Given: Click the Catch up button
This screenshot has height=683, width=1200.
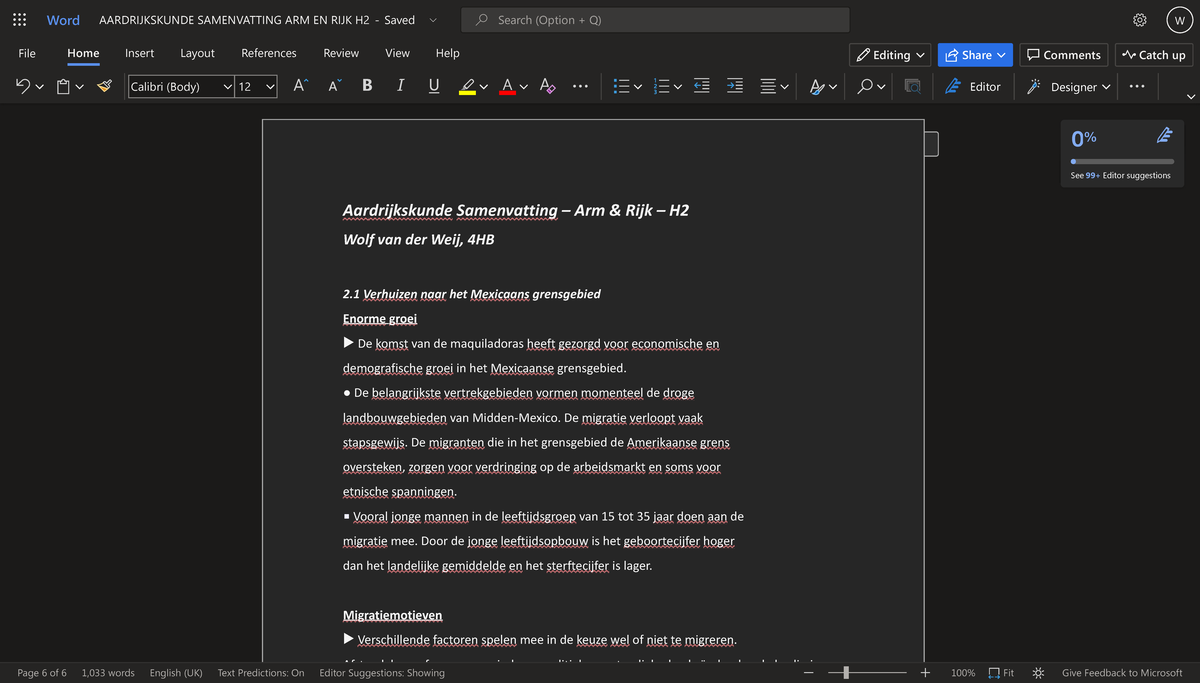Looking at the screenshot, I should point(1154,55).
